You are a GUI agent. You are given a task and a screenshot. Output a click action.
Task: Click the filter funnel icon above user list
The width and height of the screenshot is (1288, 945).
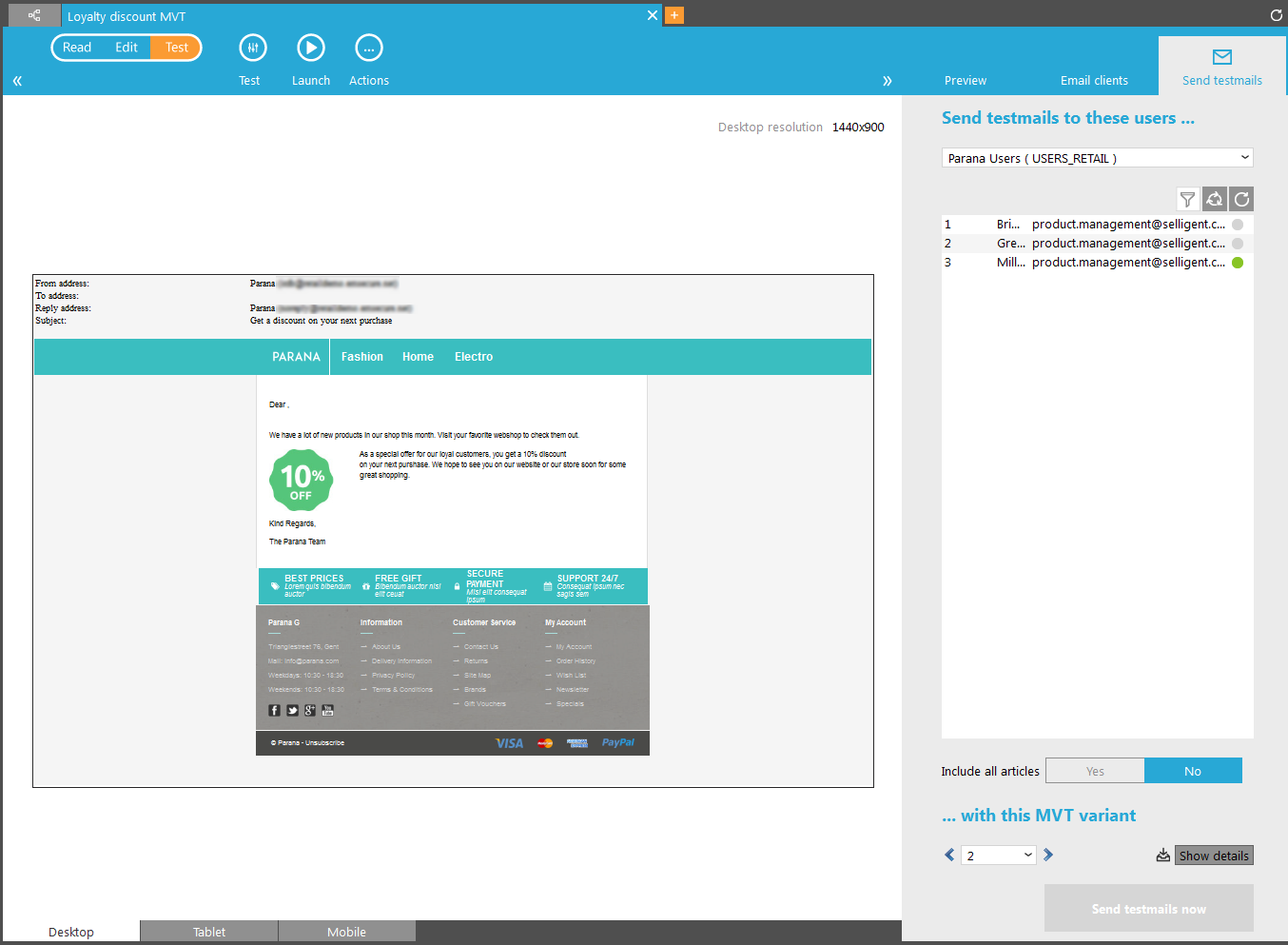[1187, 199]
